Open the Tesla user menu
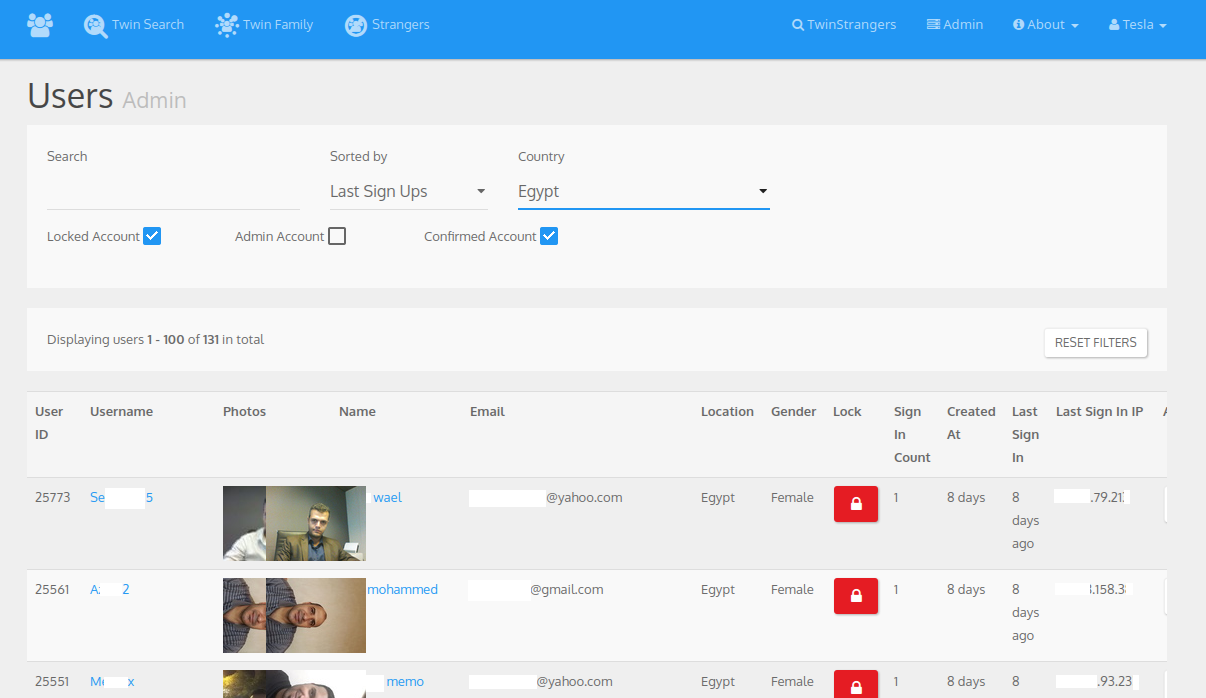Screen dimensions: 1206x698 click(x=1138, y=25)
